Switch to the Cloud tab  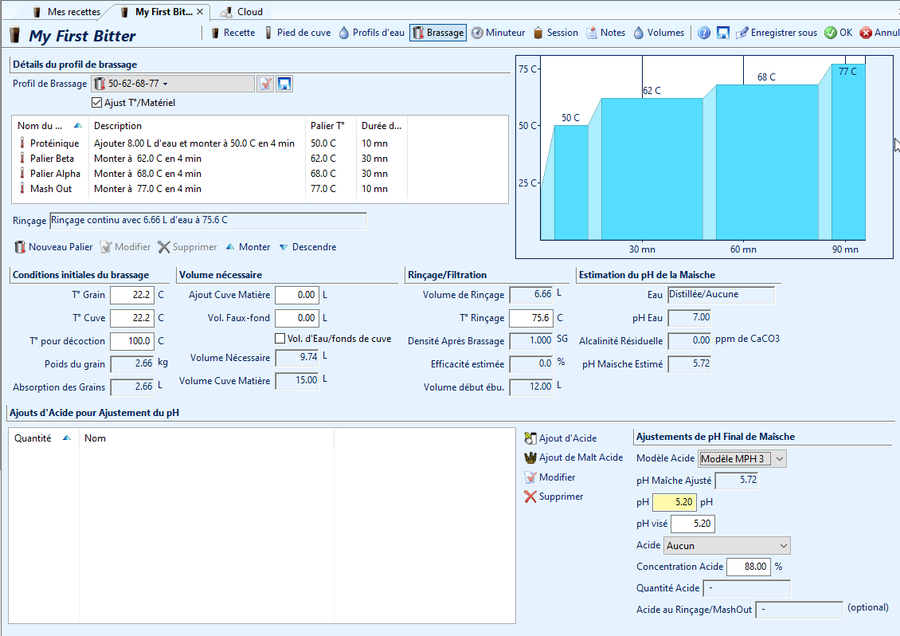click(241, 12)
